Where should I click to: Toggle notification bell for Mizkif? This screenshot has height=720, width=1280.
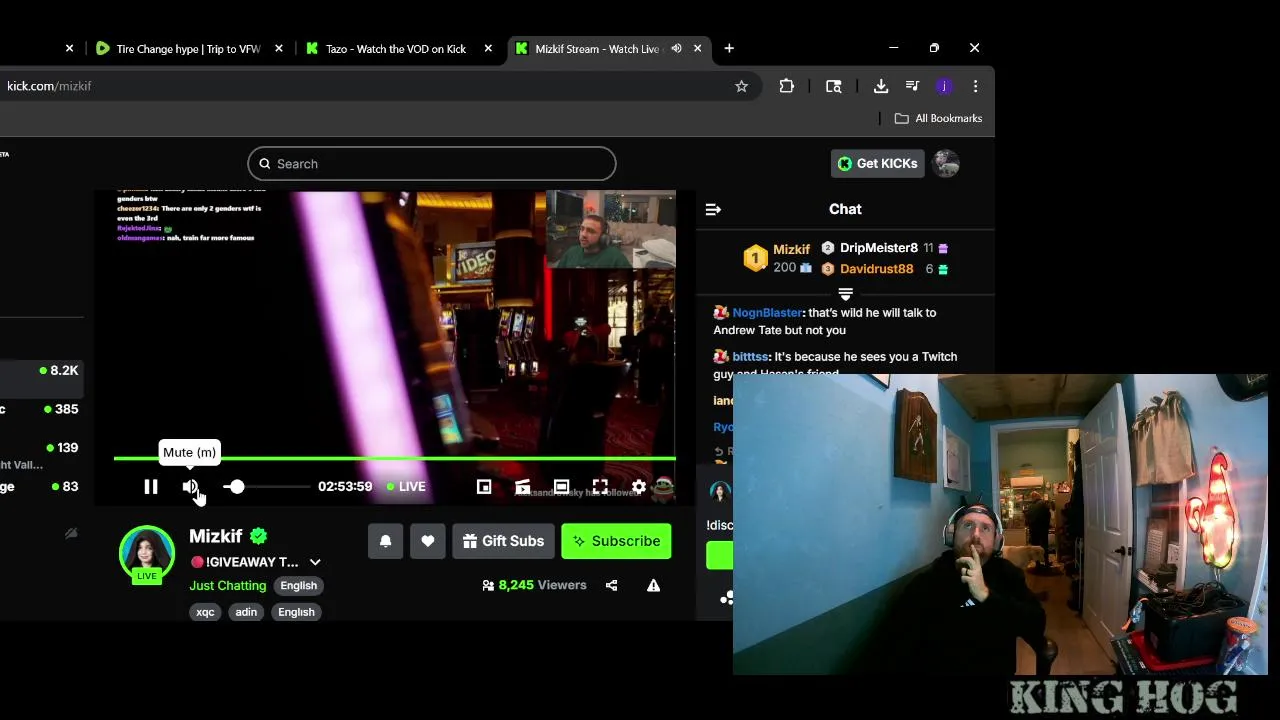[385, 541]
